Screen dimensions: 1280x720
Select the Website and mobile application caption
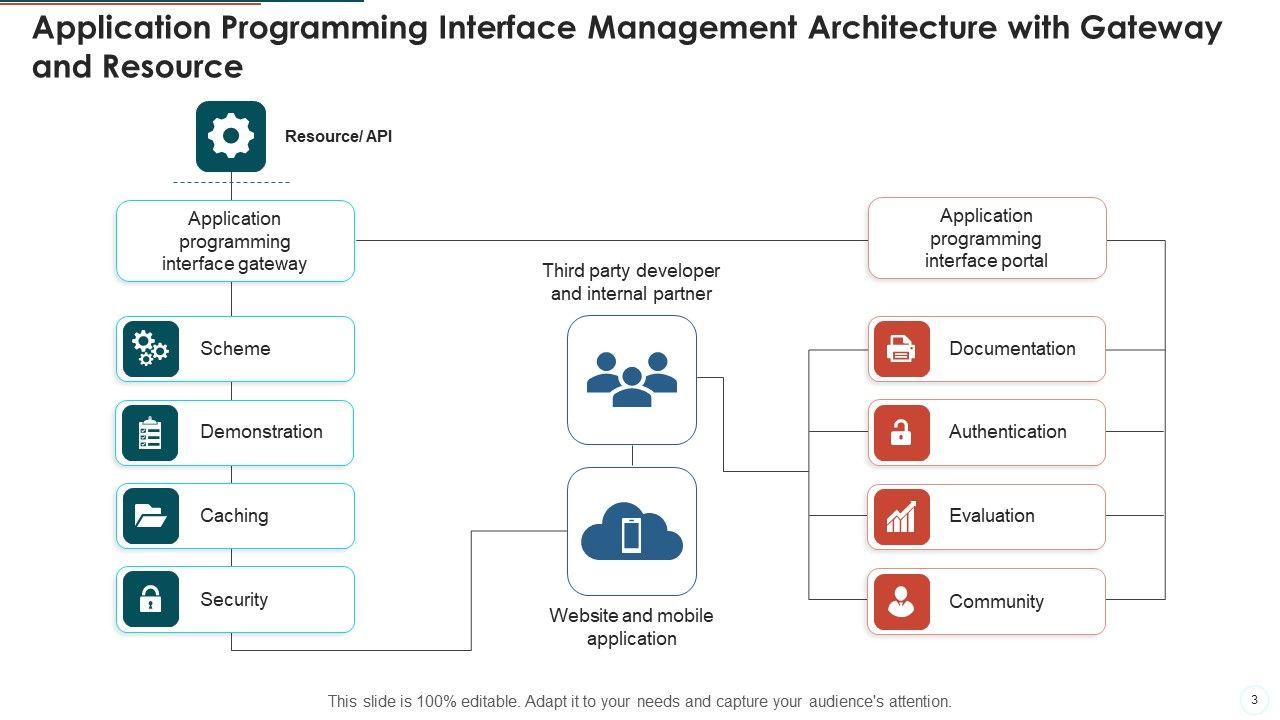point(631,627)
